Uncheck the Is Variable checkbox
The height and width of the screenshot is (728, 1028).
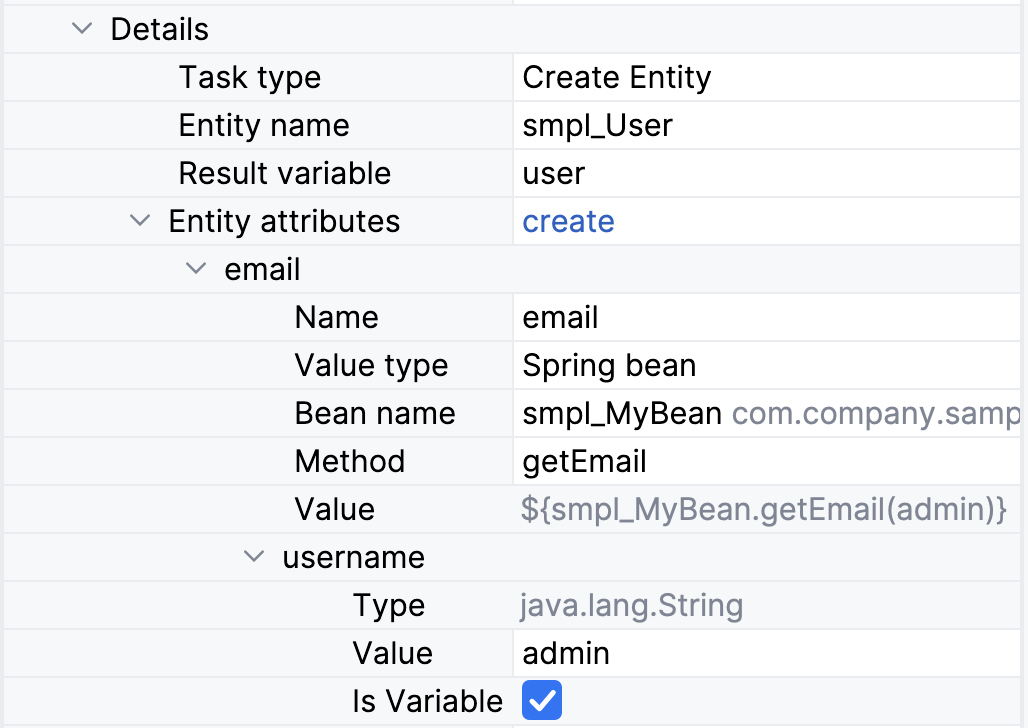[542, 701]
